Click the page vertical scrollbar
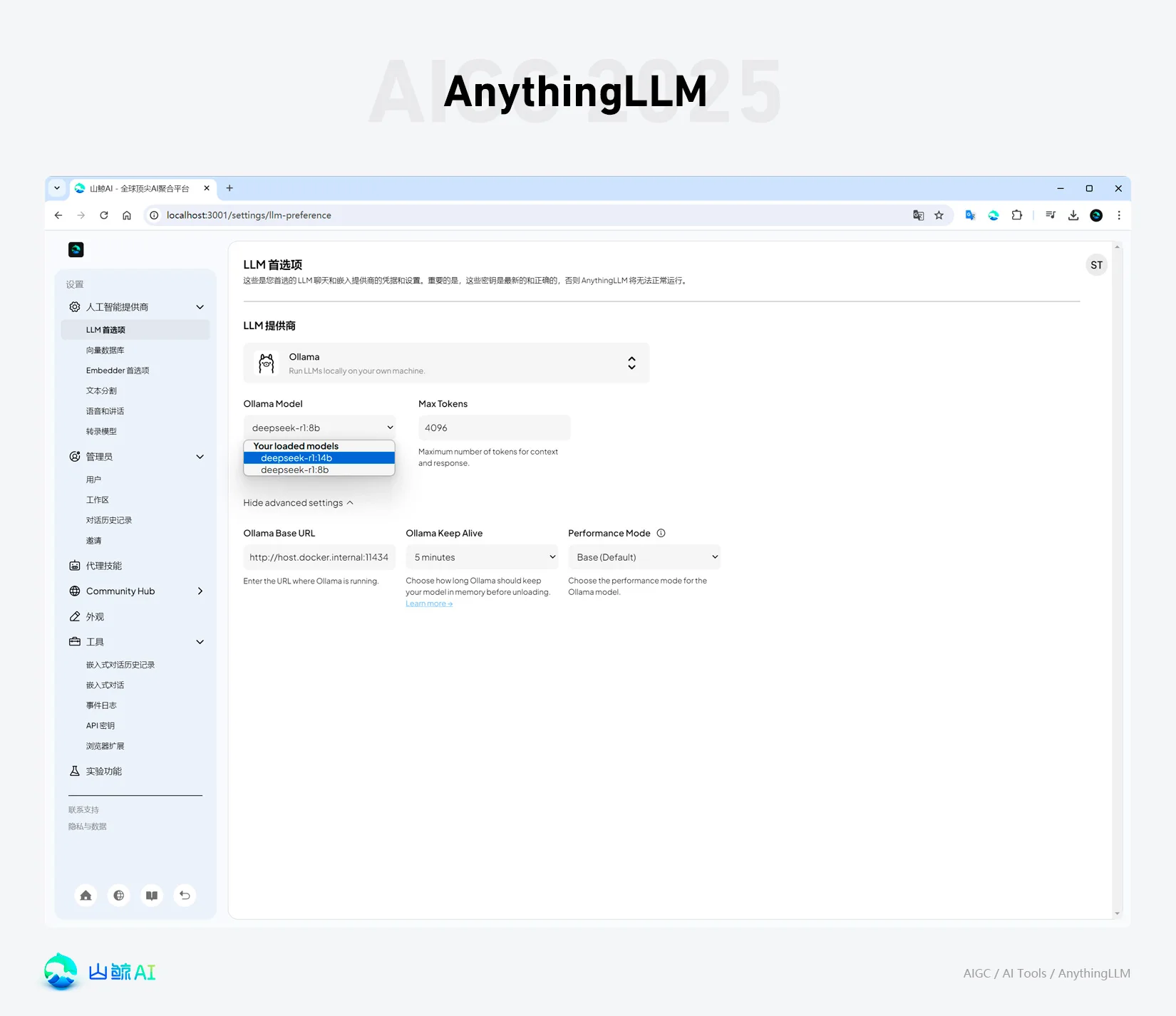Viewport: 1176px width, 1016px height. click(x=1117, y=580)
